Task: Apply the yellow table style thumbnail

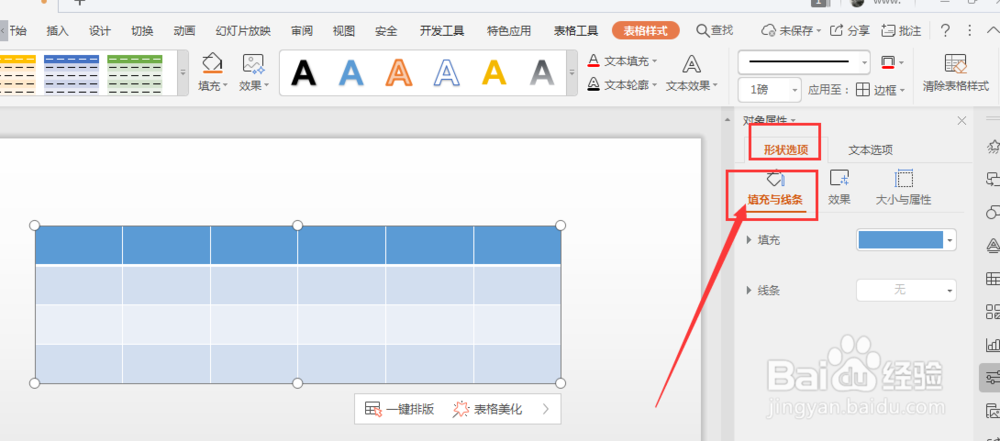Action: [x=17, y=74]
